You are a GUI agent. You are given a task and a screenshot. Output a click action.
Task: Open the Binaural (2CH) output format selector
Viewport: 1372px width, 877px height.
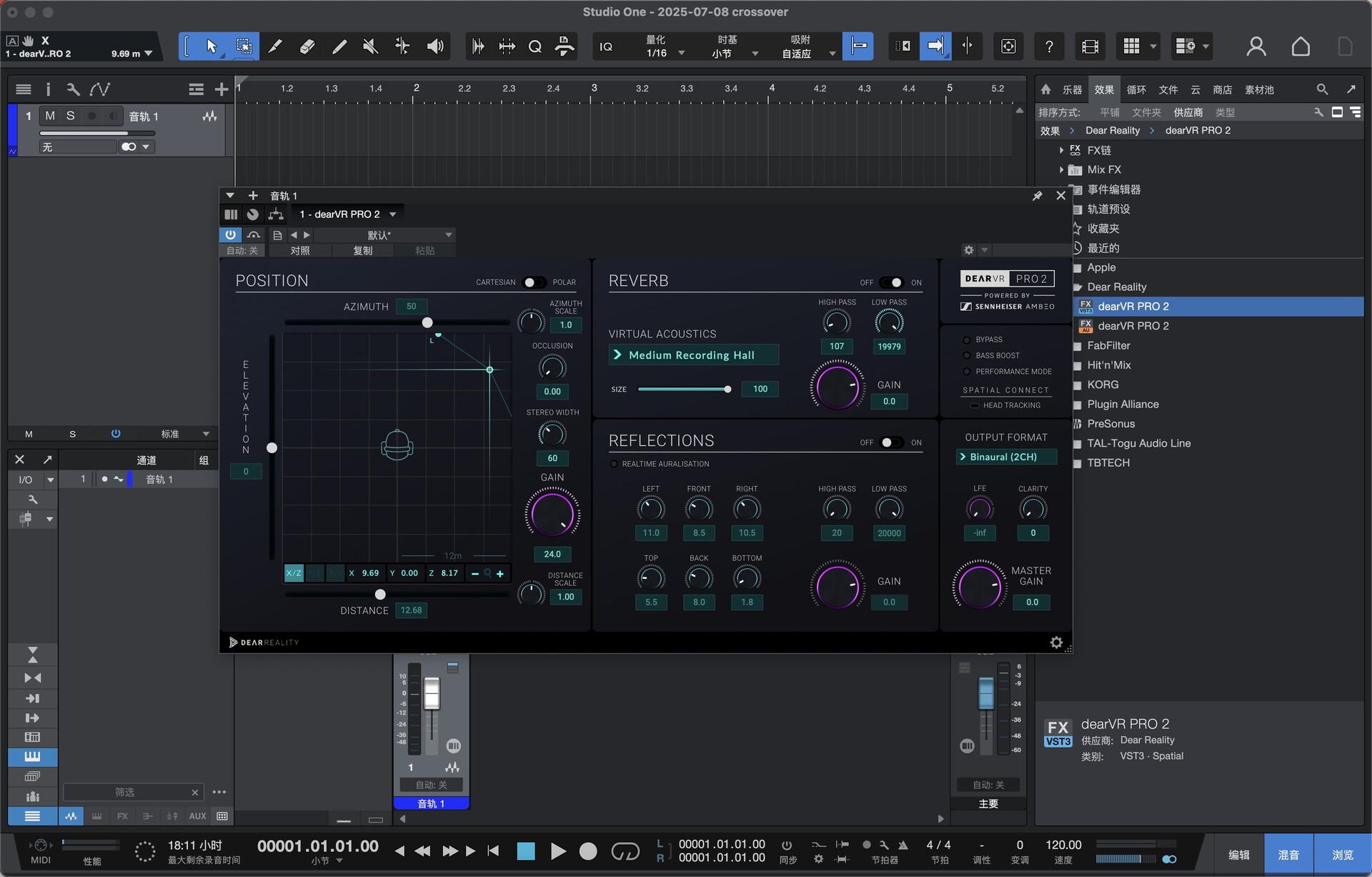(x=1006, y=457)
